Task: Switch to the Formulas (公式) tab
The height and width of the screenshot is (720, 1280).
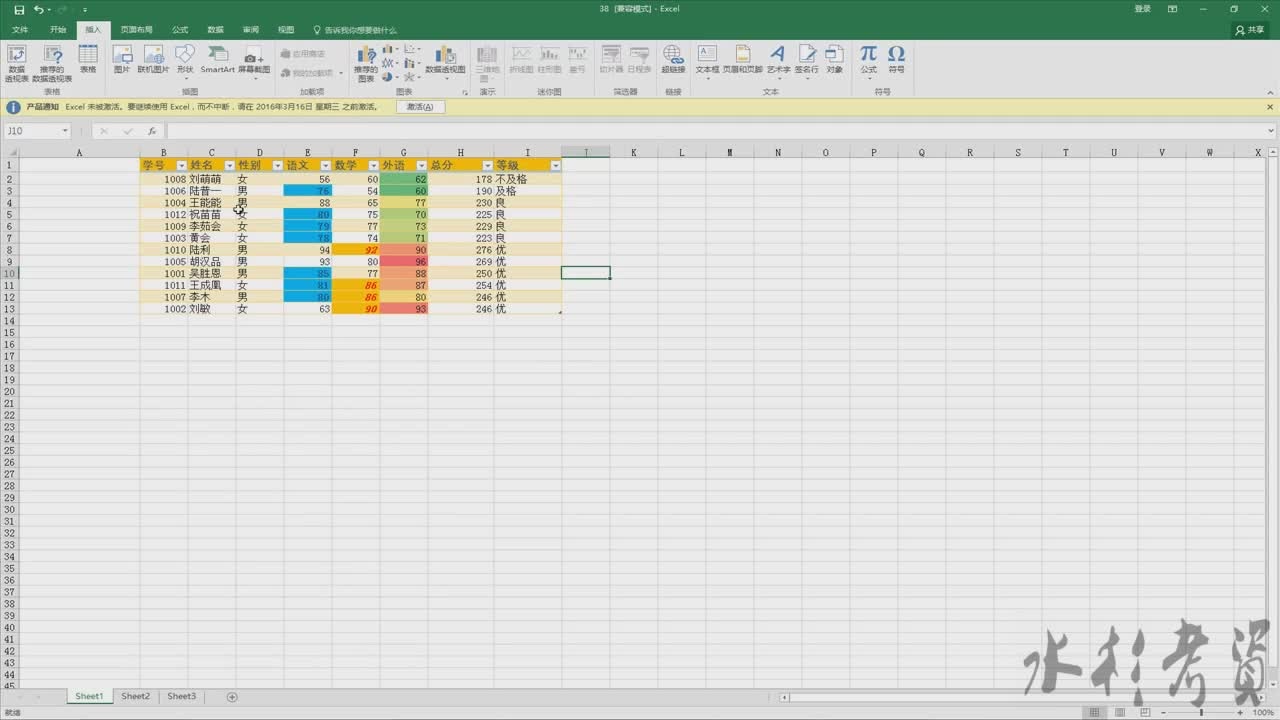Action: [180, 30]
